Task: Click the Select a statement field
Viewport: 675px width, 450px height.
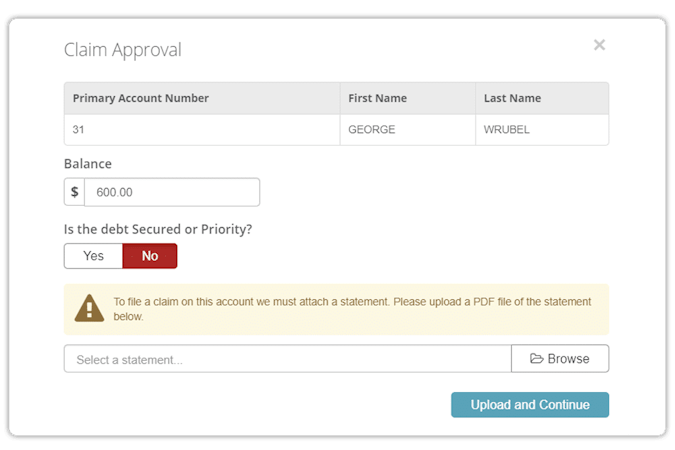Action: [287, 359]
